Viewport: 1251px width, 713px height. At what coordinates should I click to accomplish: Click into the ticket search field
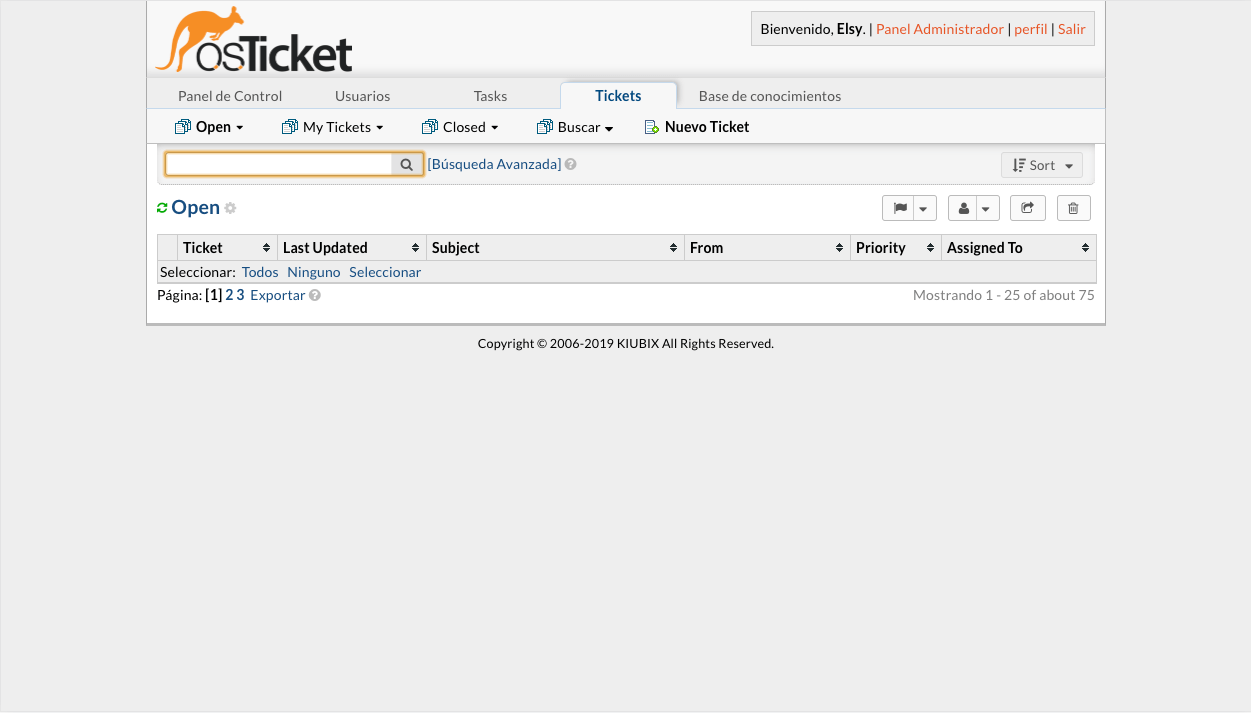point(279,164)
